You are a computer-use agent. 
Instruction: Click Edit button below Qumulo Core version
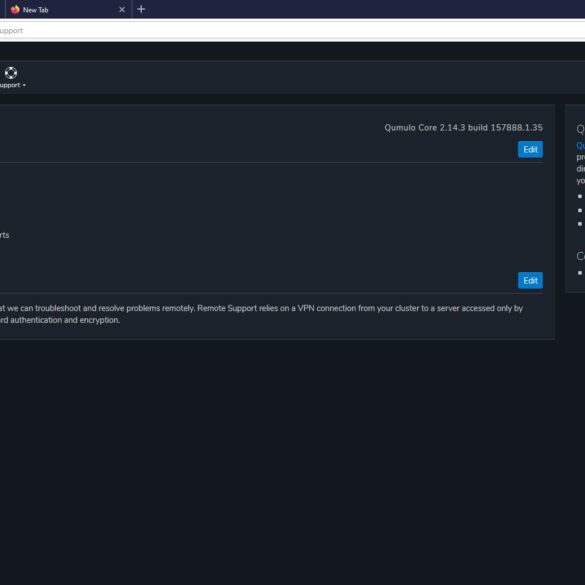(x=530, y=150)
